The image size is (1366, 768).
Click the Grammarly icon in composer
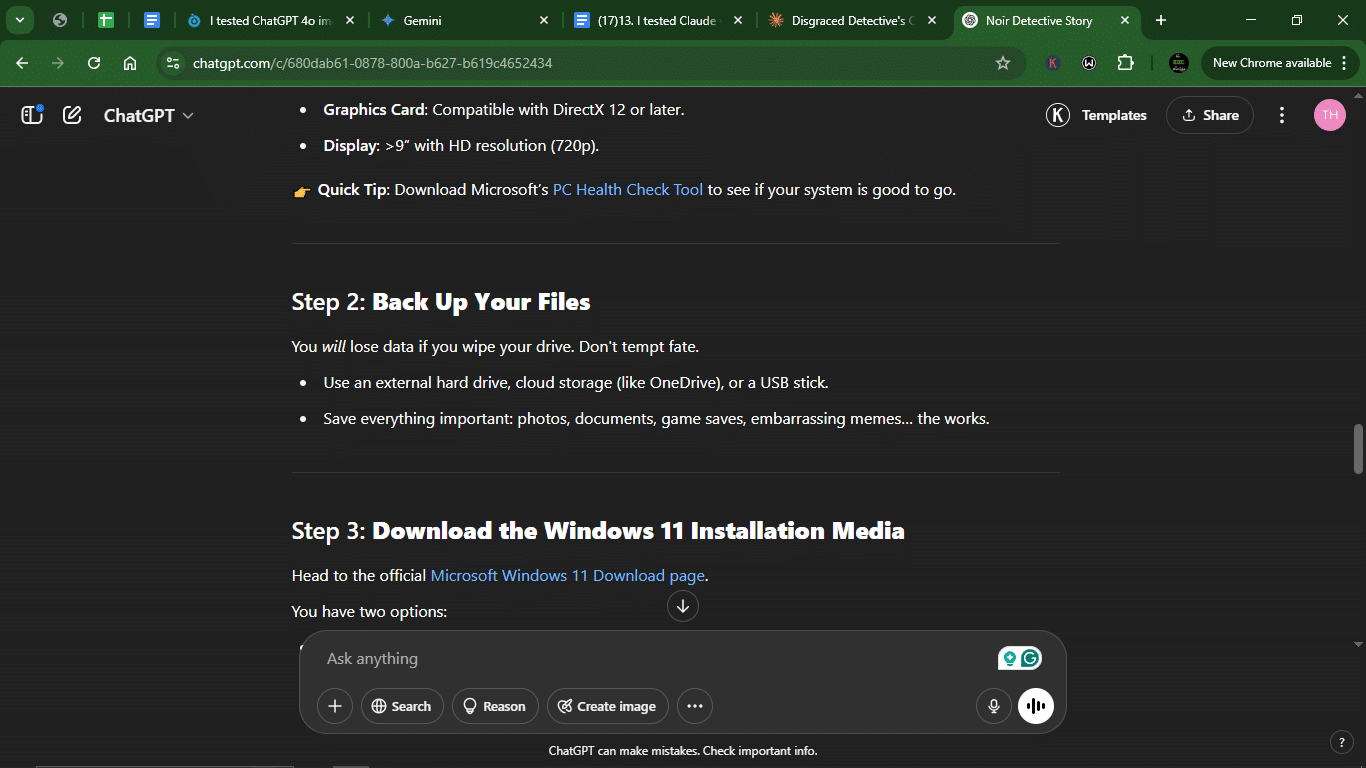click(x=1031, y=658)
